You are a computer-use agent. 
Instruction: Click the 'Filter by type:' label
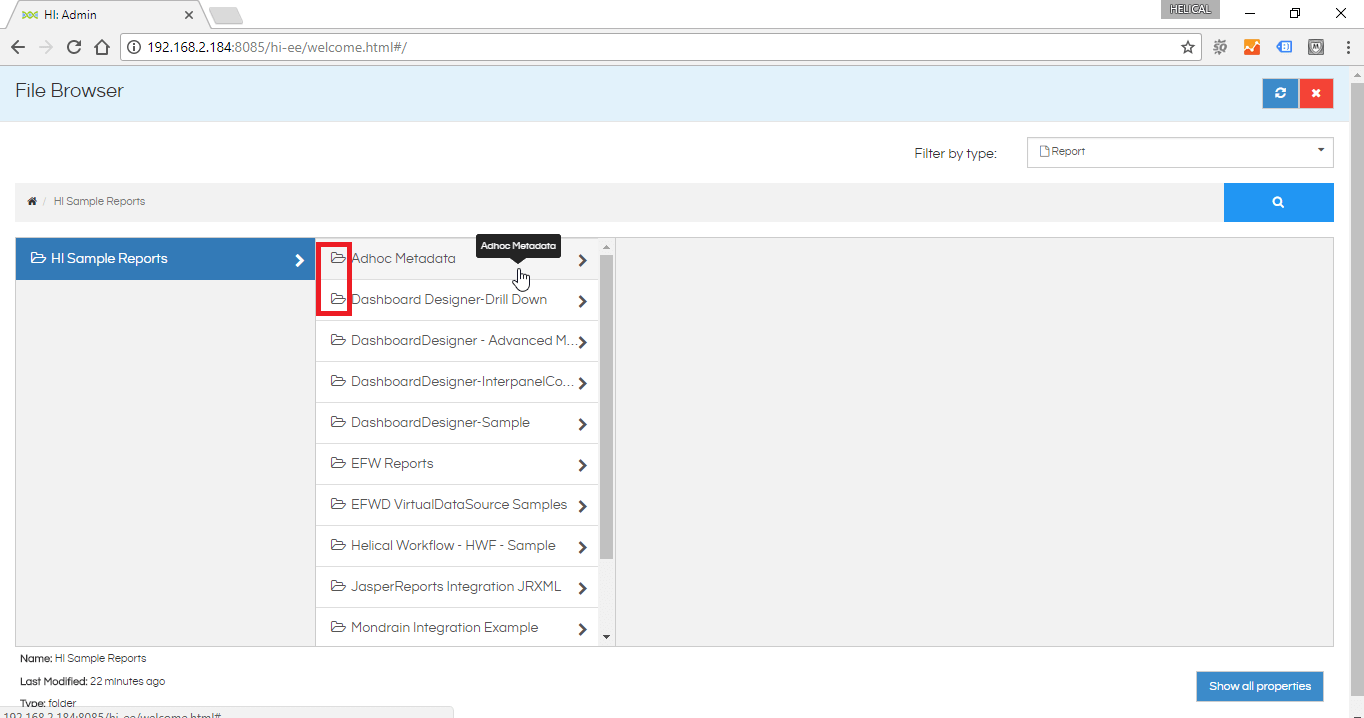tap(955, 153)
